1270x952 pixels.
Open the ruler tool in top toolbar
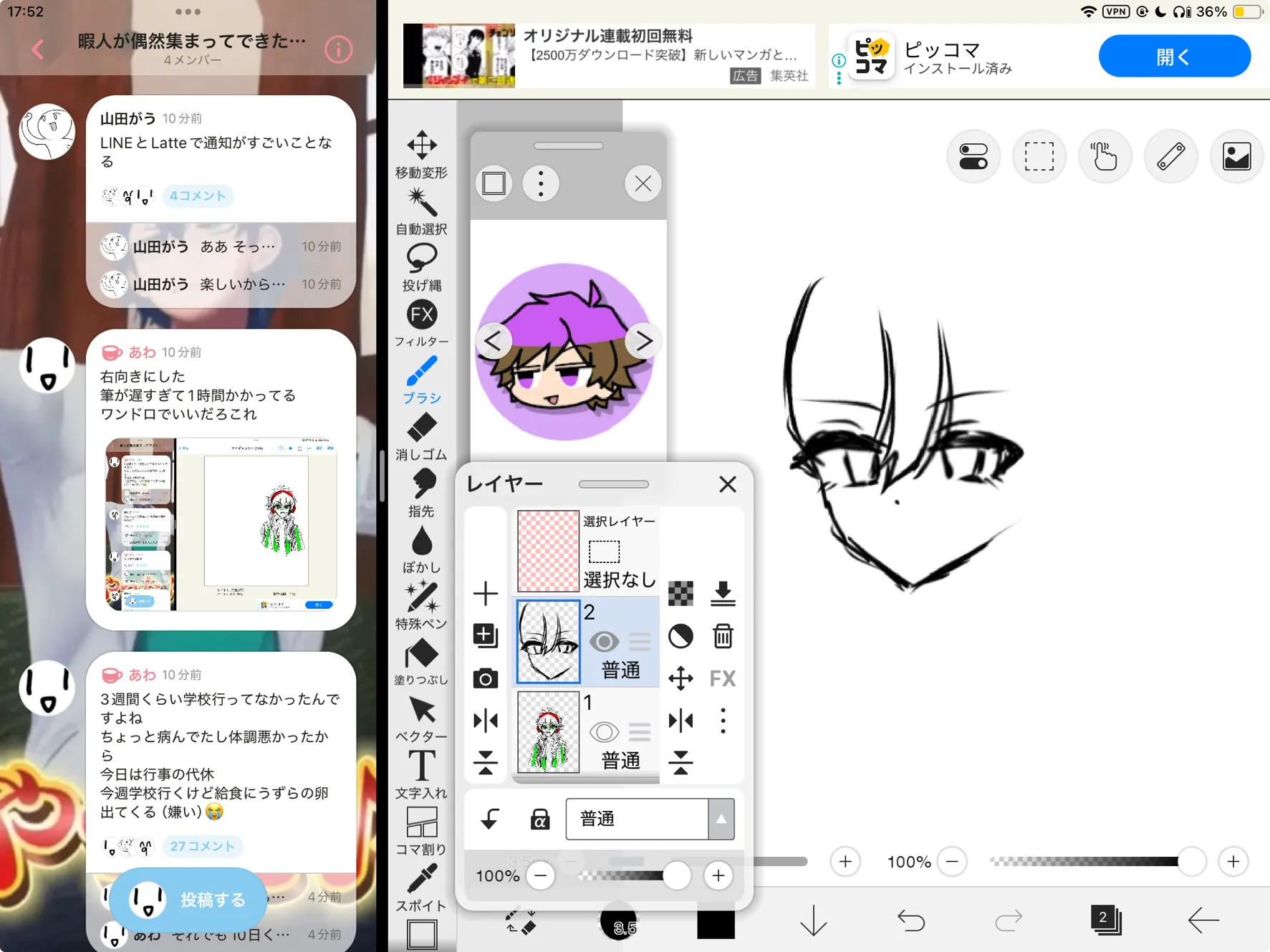[x=1170, y=156]
